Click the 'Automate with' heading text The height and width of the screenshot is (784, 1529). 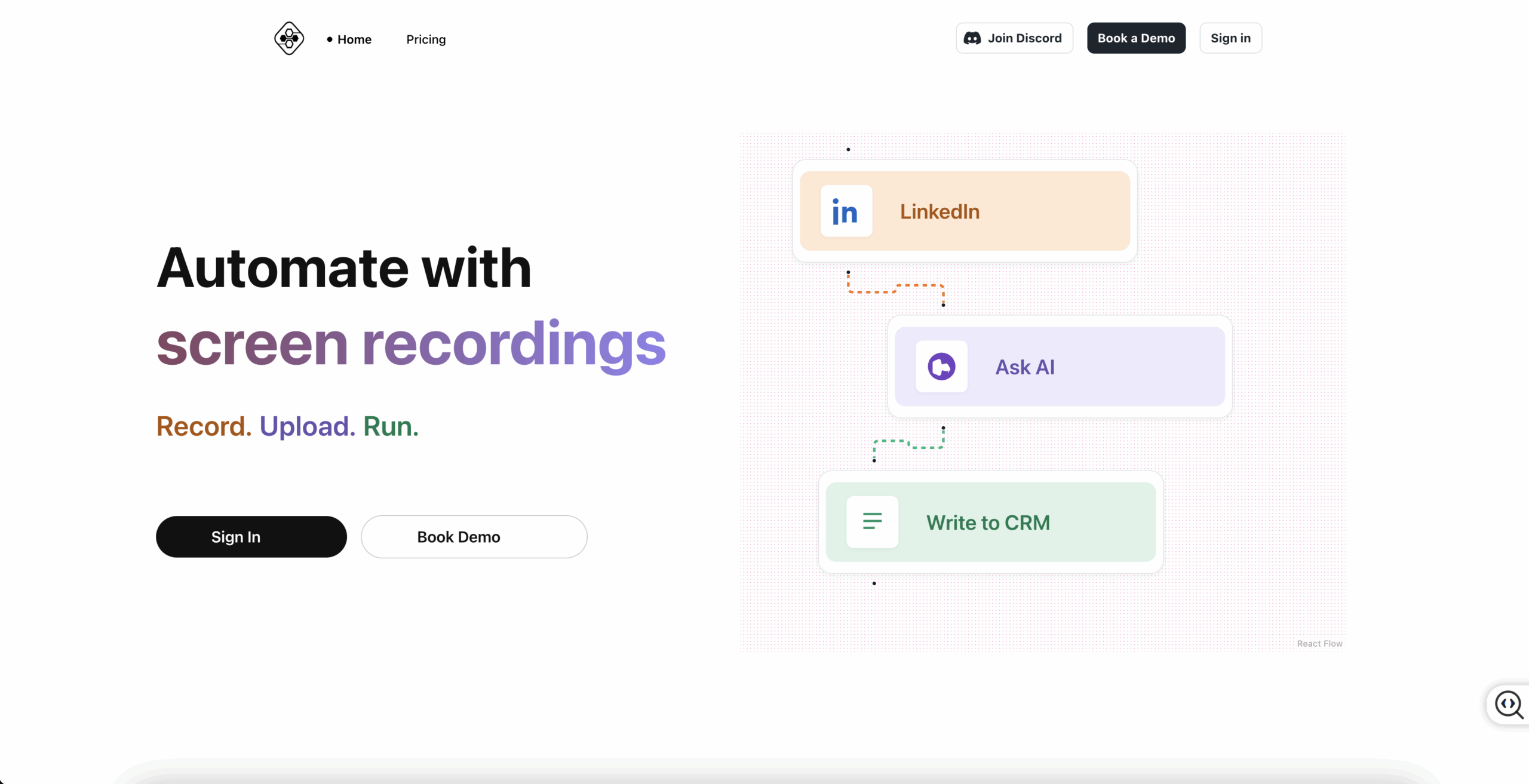pos(344,268)
